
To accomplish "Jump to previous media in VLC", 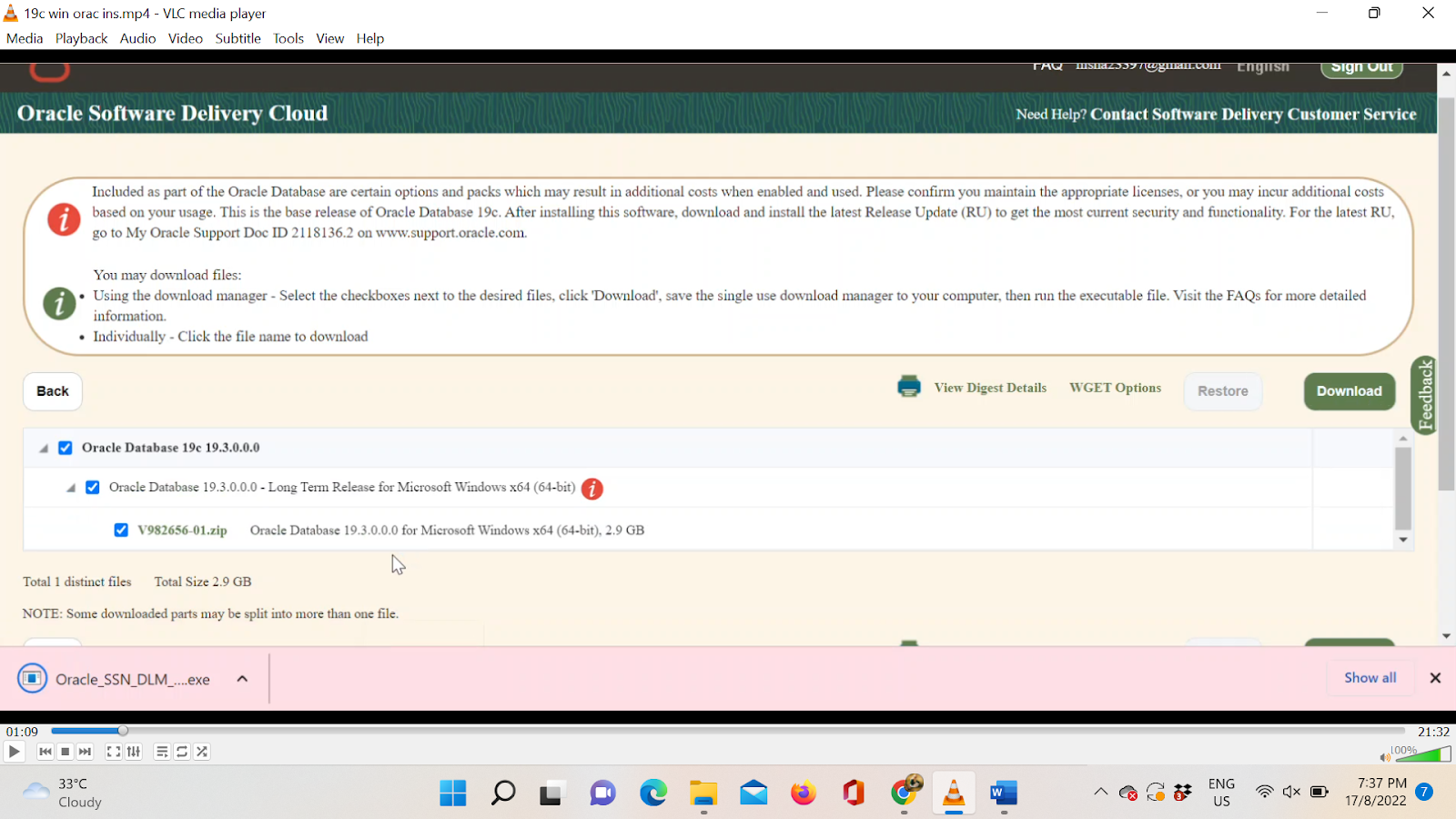I will 45,752.
